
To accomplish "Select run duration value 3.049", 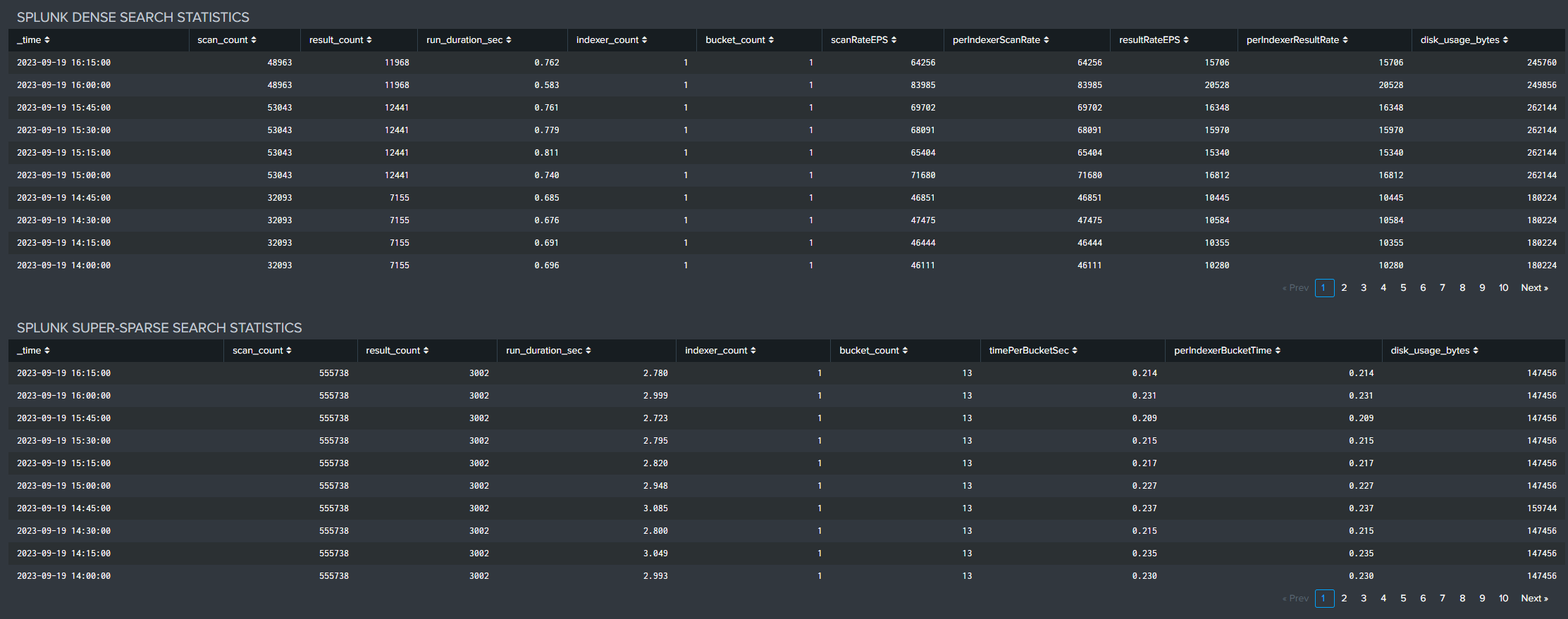I will (655, 554).
